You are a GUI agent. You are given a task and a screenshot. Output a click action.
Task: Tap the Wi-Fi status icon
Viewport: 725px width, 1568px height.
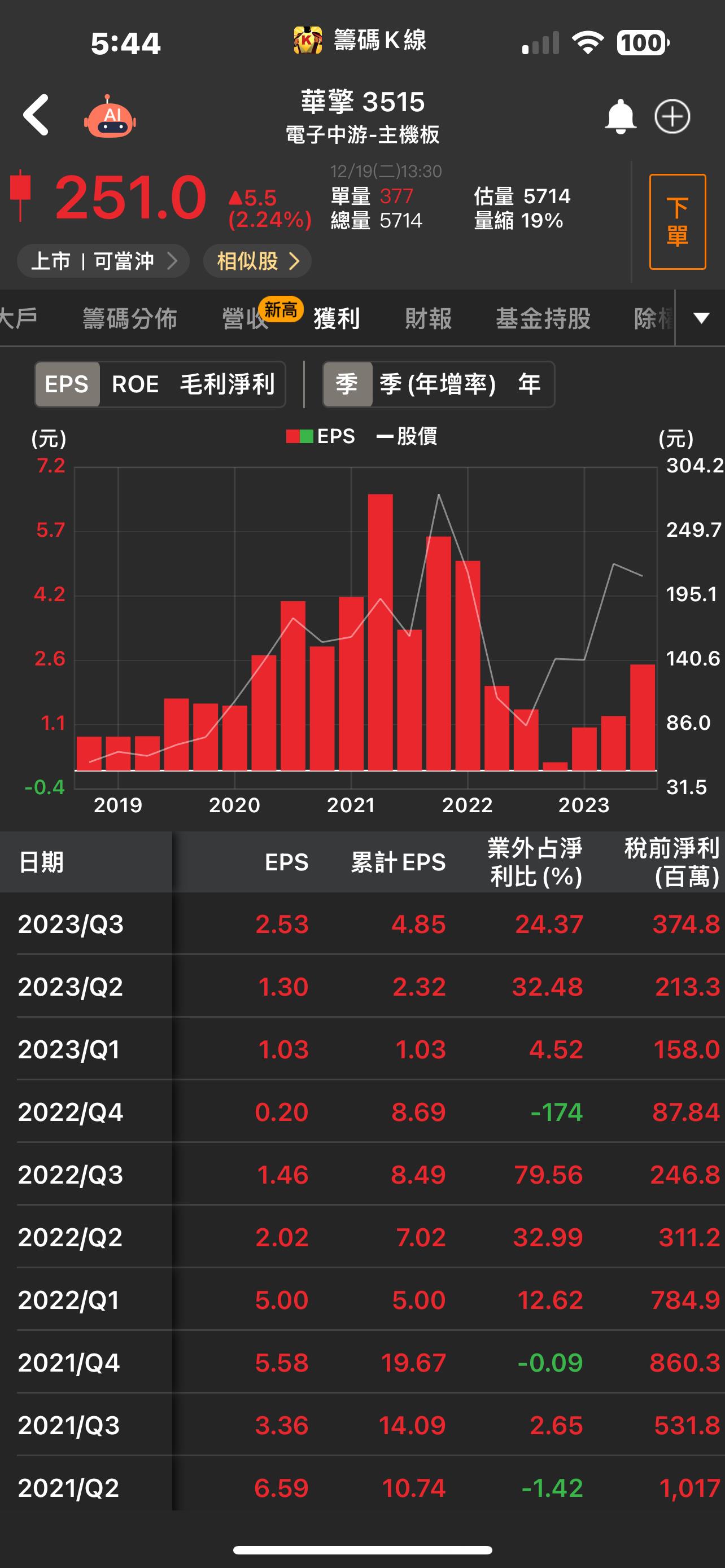tap(587, 42)
